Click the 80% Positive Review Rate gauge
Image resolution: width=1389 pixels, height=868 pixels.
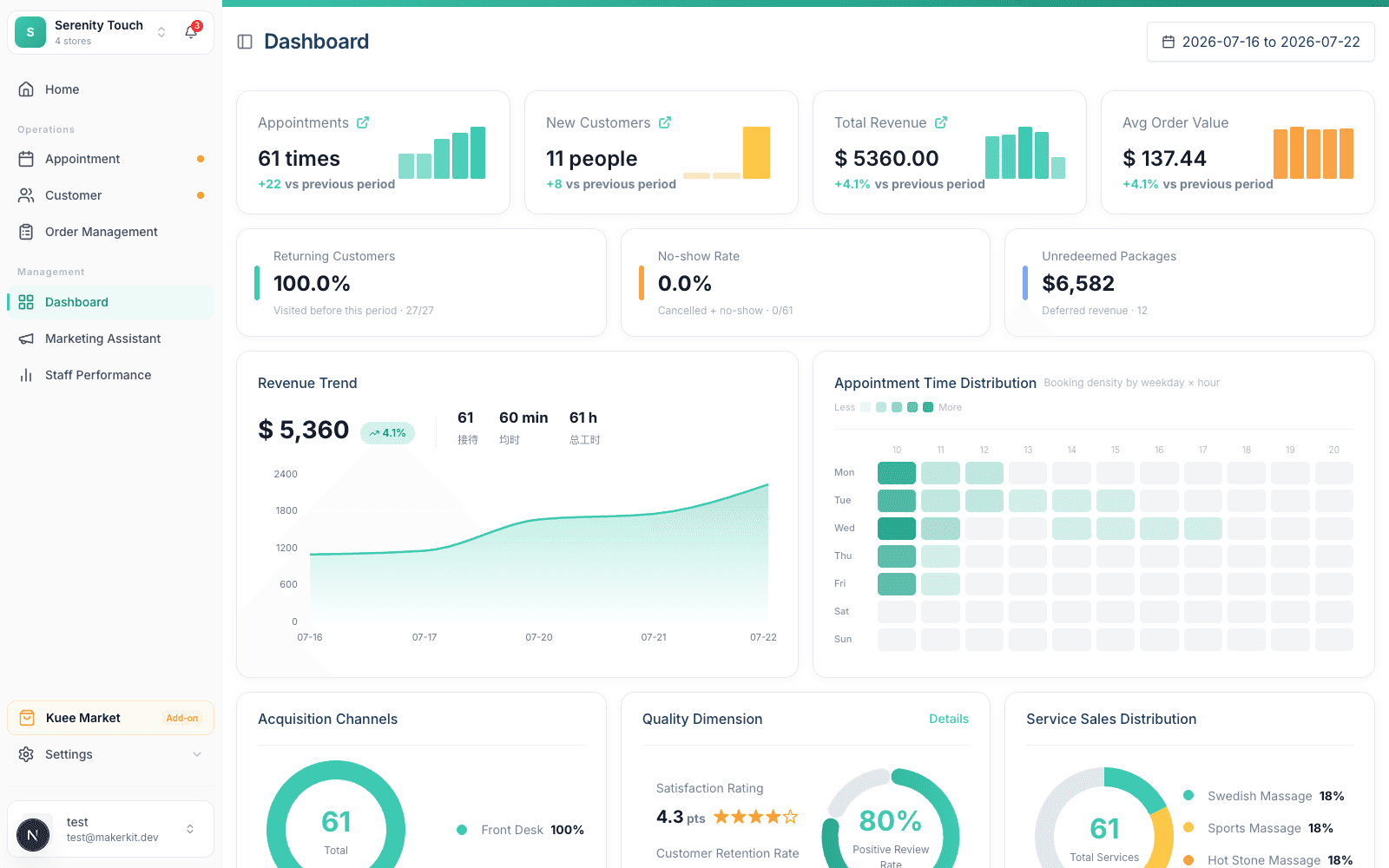click(891, 819)
